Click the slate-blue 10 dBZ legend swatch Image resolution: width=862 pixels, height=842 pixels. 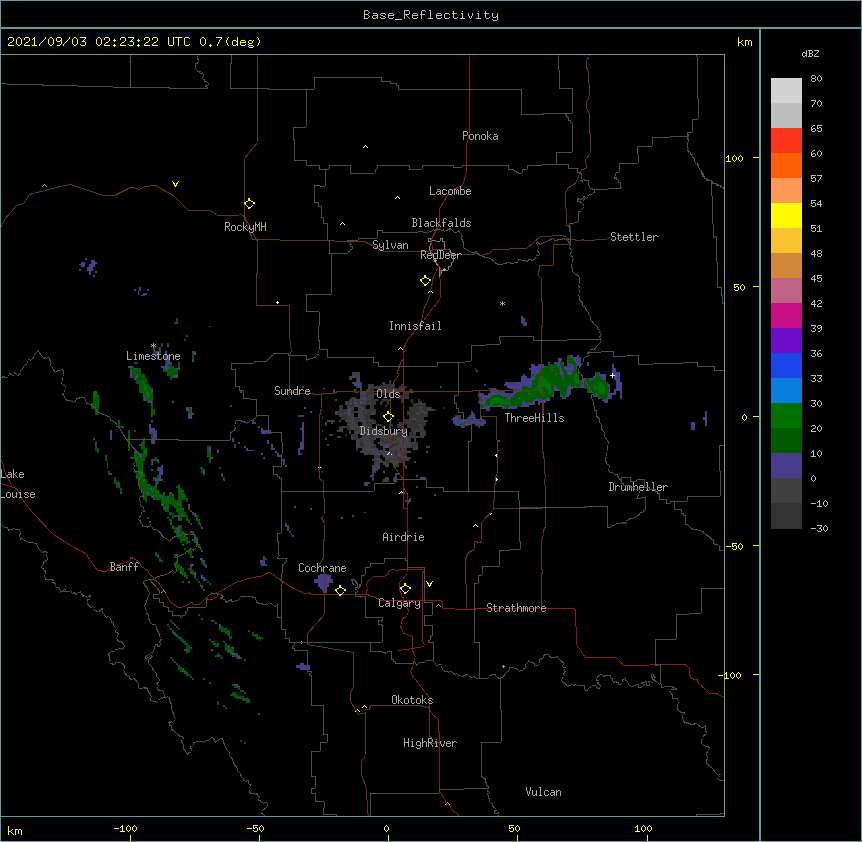(786, 466)
